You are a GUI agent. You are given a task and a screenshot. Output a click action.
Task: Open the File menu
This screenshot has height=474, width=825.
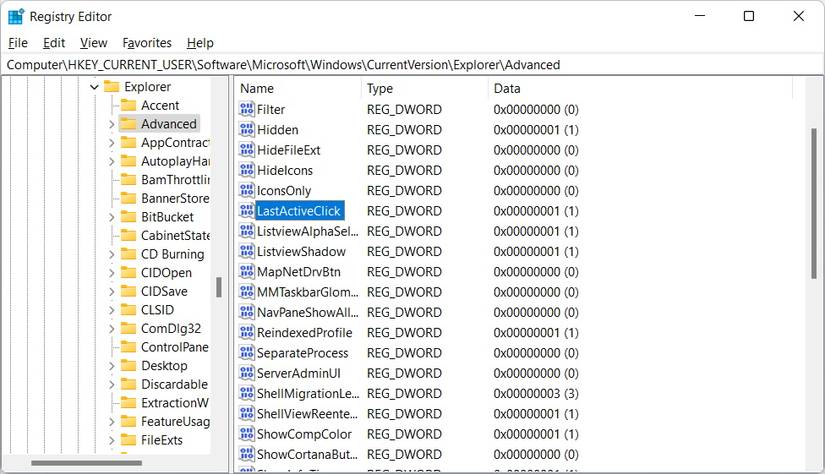coord(18,43)
